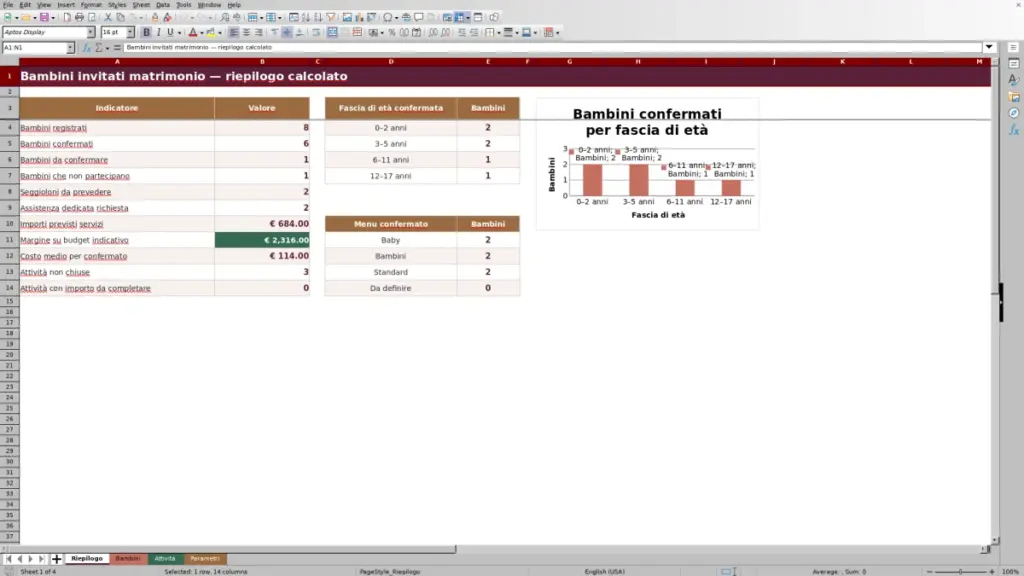The width and height of the screenshot is (1024, 576).
Task: Click the zoom slider in the status bar
Action: [960, 571]
